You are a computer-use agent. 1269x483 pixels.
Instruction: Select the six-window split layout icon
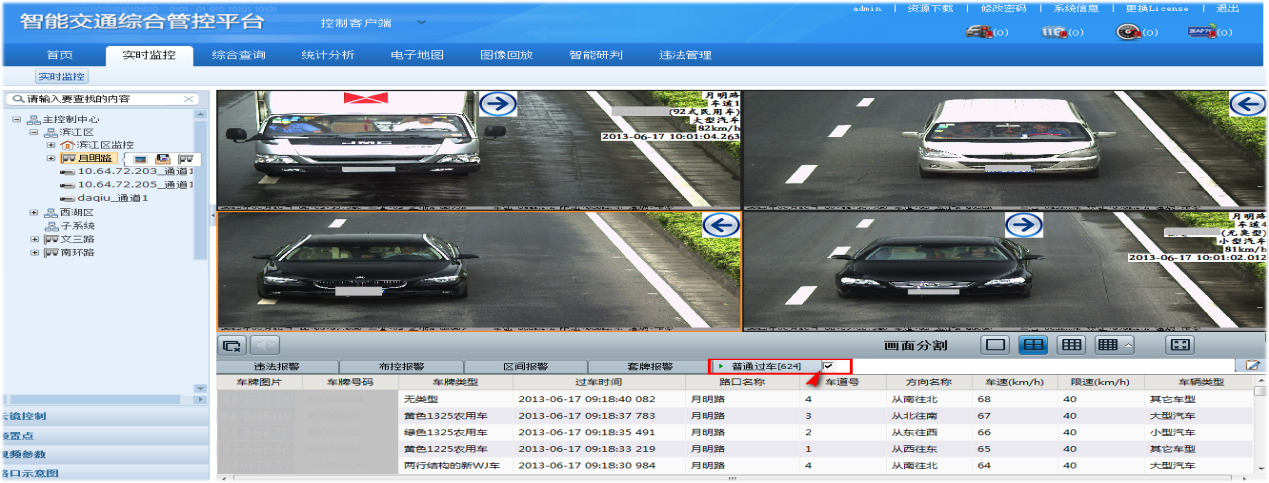click(x=1071, y=345)
